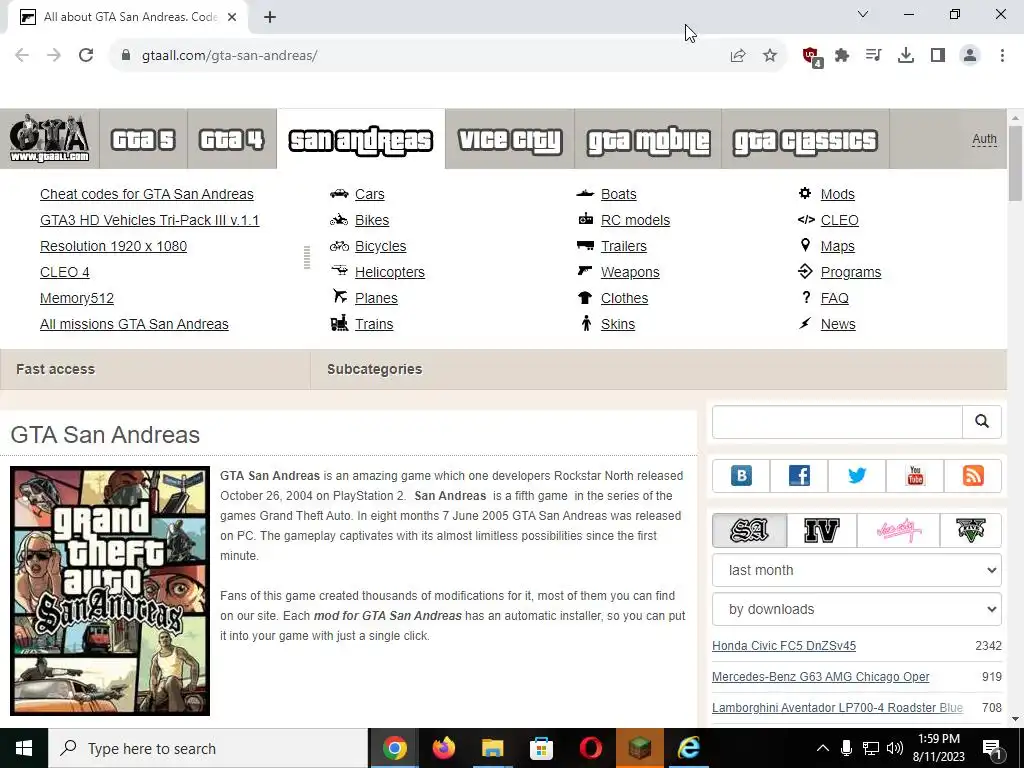Focus the site search input field
Screen dimensions: 1024x768
click(837, 422)
